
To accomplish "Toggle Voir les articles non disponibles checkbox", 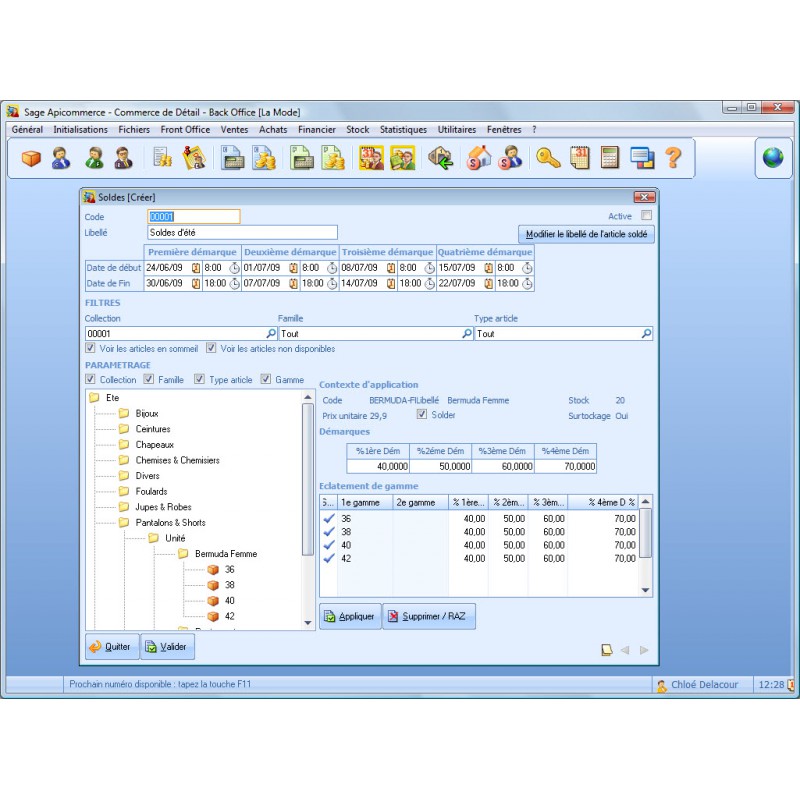I will pyautogui.click(x=211, y=348).
